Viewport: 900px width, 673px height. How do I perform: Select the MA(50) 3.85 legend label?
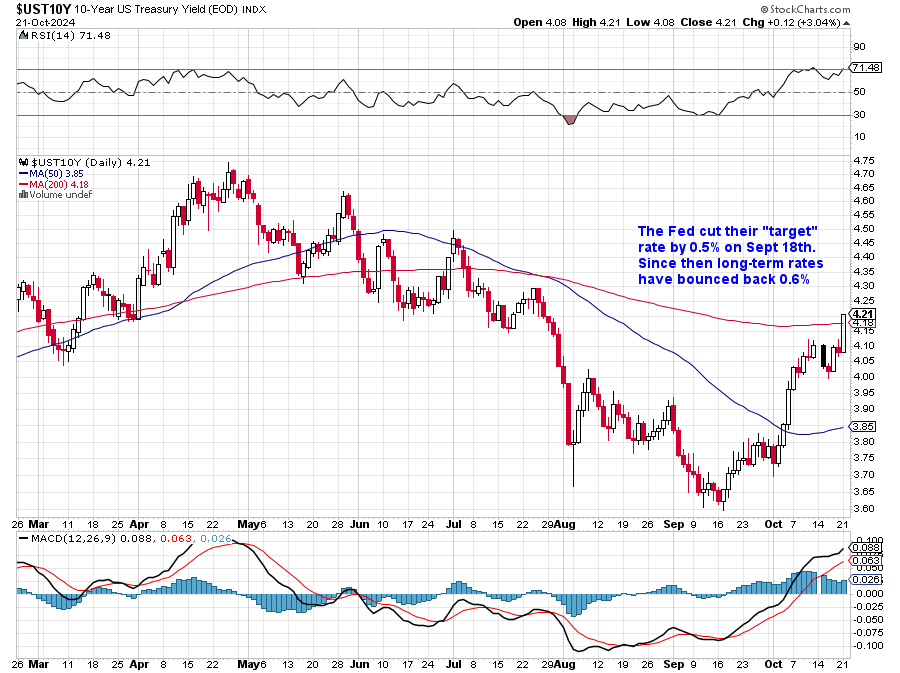point(59,173)
